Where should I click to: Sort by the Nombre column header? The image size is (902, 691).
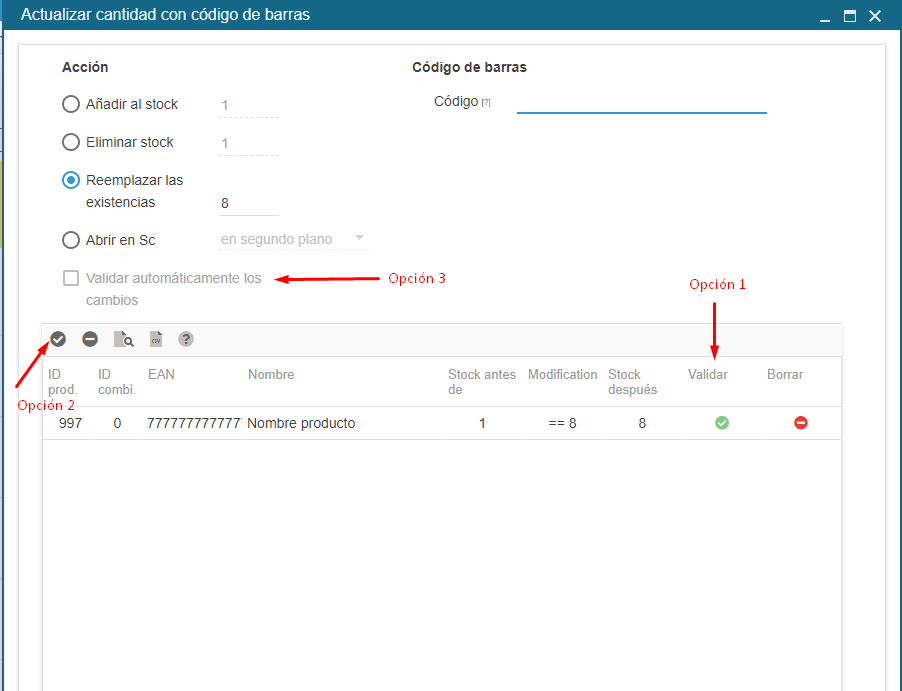(x=271, y=374)
